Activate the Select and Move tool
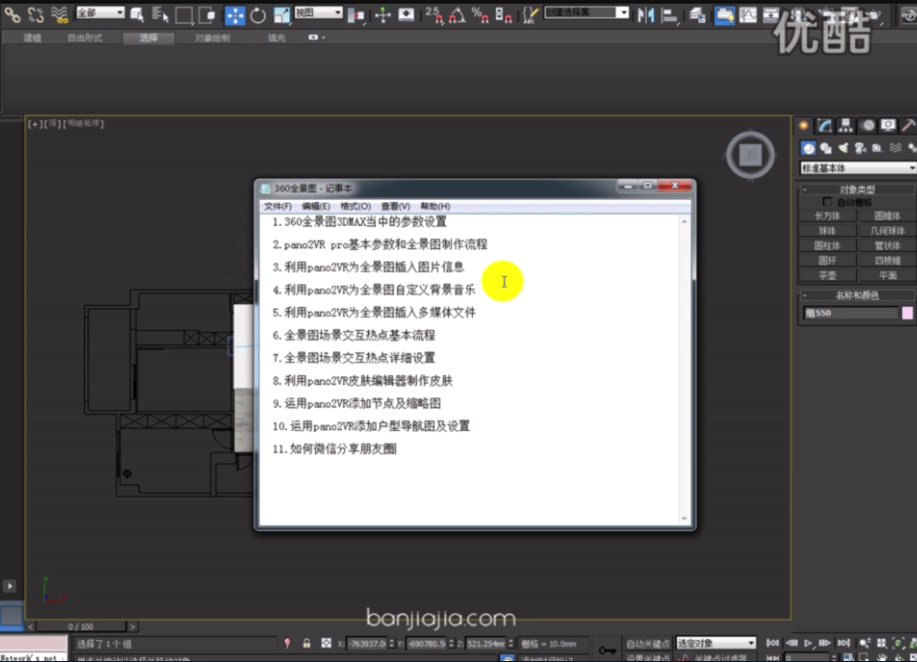The height and width of the screenshot is (662, 917). pos(235,15)
